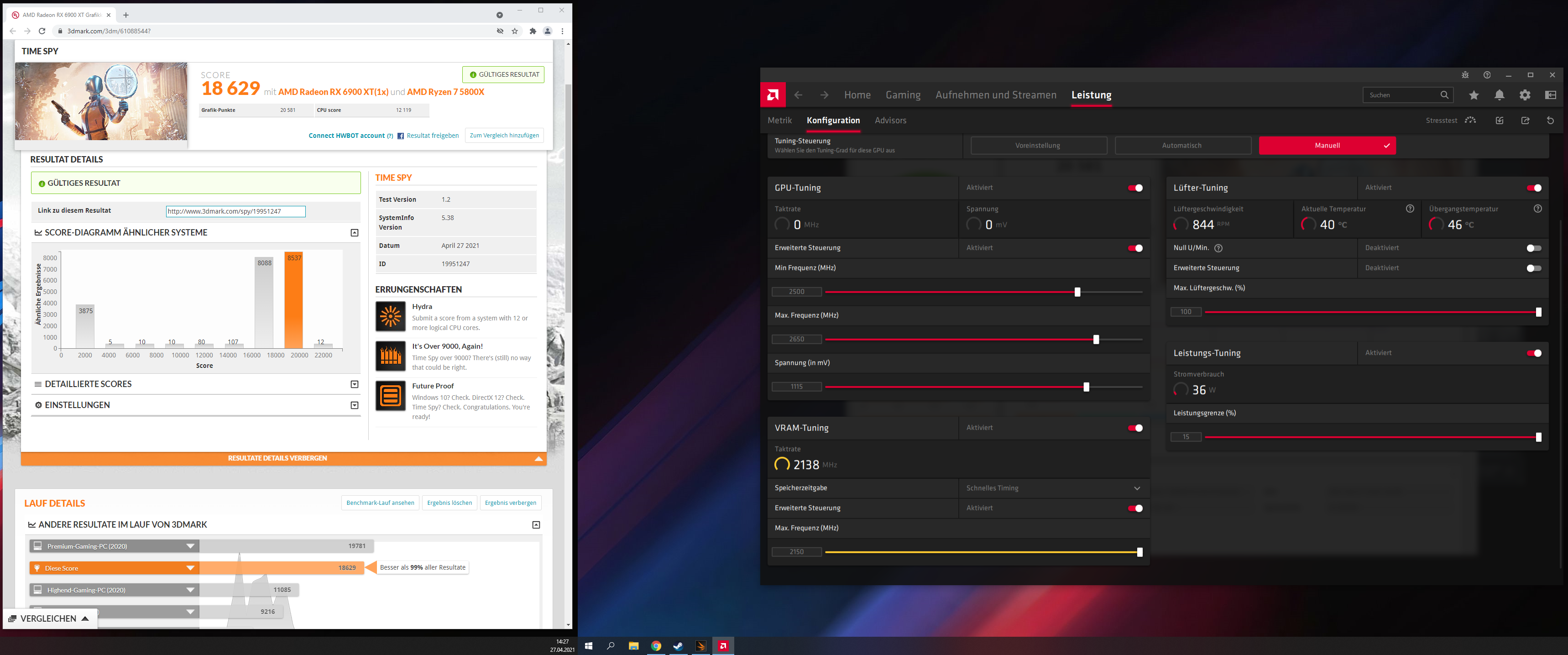The image size is (1568, 655).
Task: Click the bug report icon in AMD software
Action: [x=1465, y=75]
